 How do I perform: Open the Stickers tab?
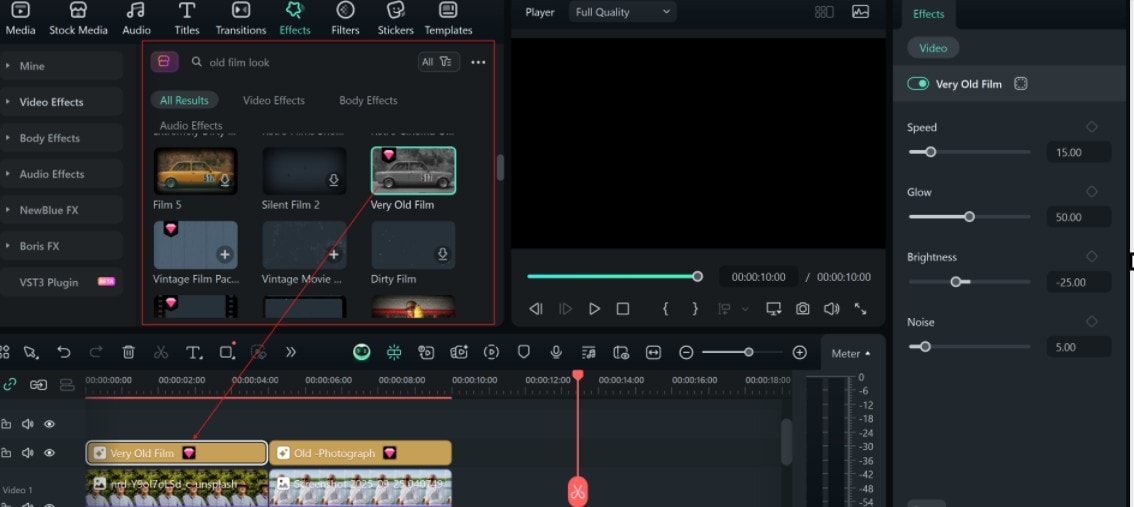[396, 19]
